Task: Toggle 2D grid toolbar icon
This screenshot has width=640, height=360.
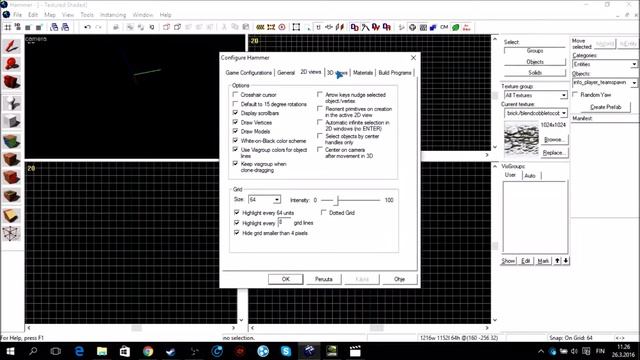Action: tap(8, 27)
